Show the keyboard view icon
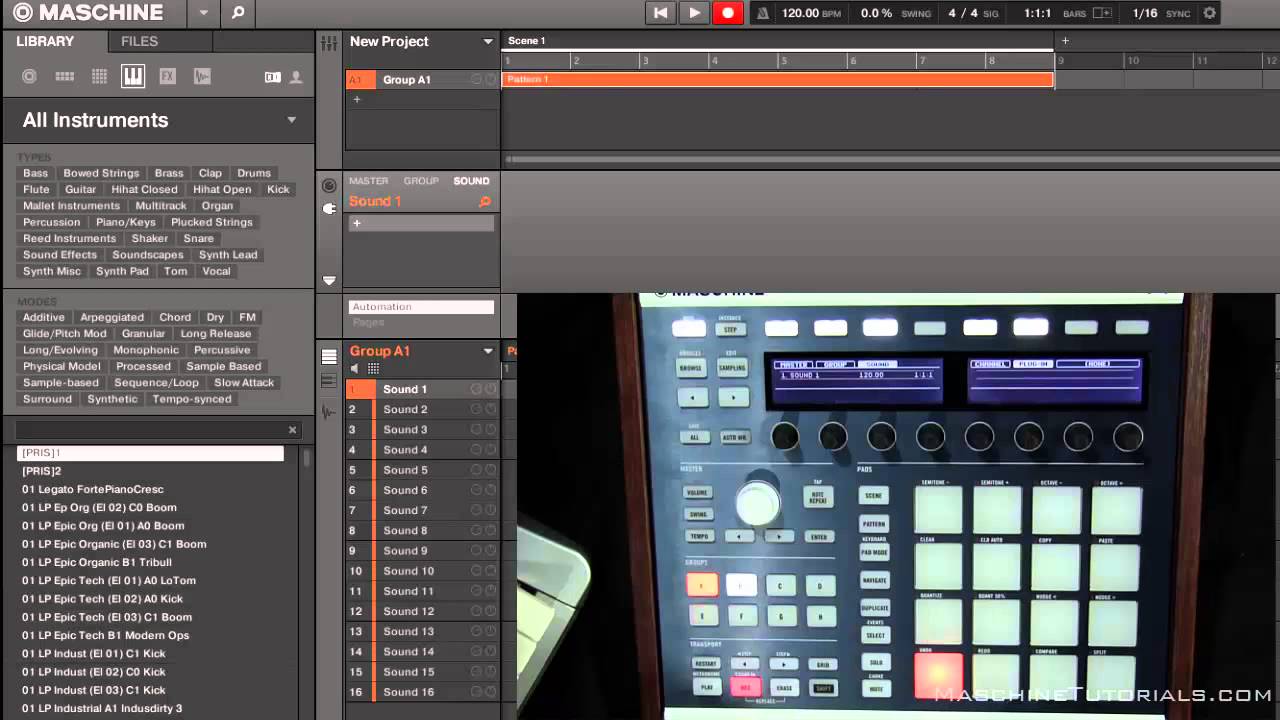1280x720 pixels. point(329,382)
